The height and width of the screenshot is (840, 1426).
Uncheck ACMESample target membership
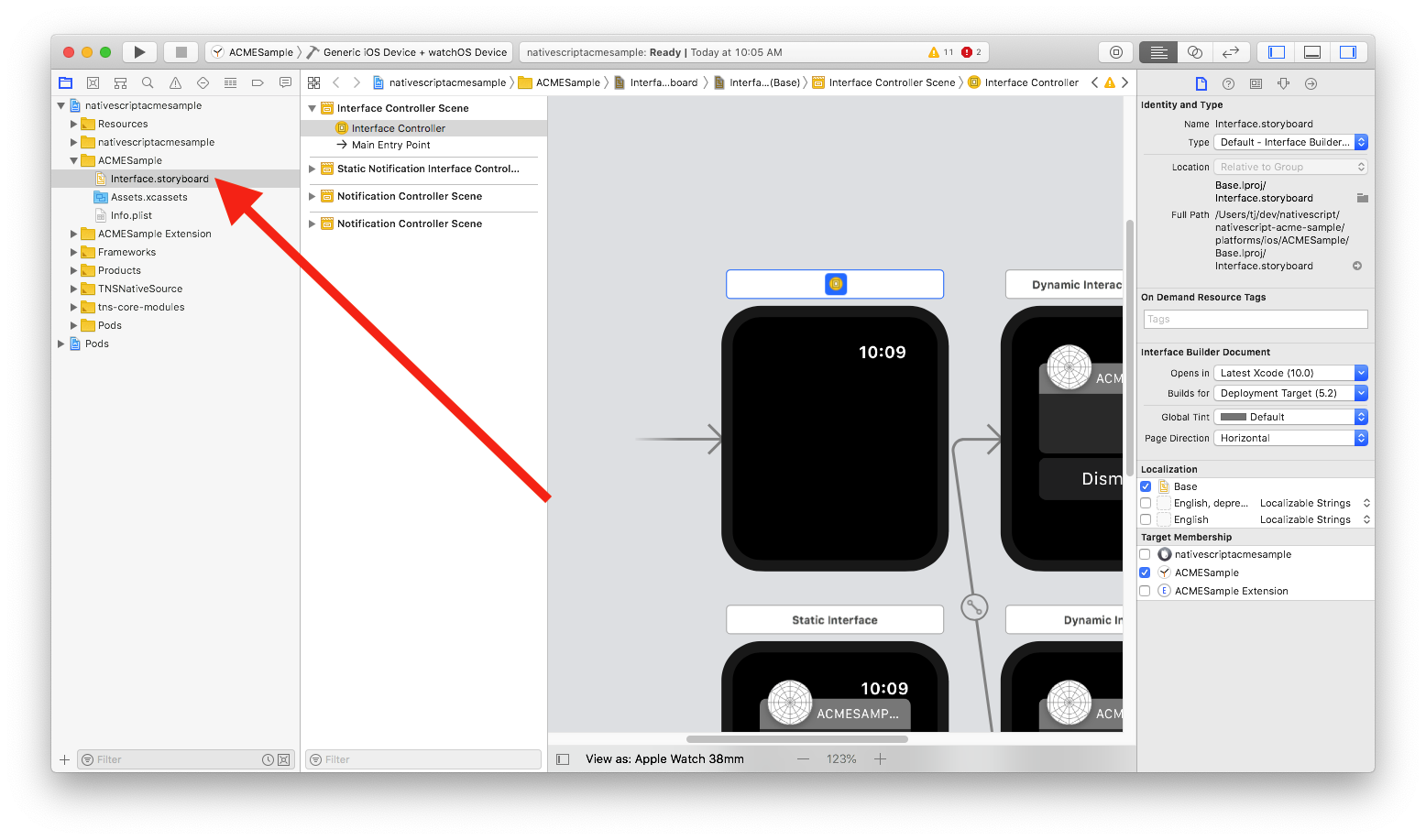click(x=1145, y=573)
